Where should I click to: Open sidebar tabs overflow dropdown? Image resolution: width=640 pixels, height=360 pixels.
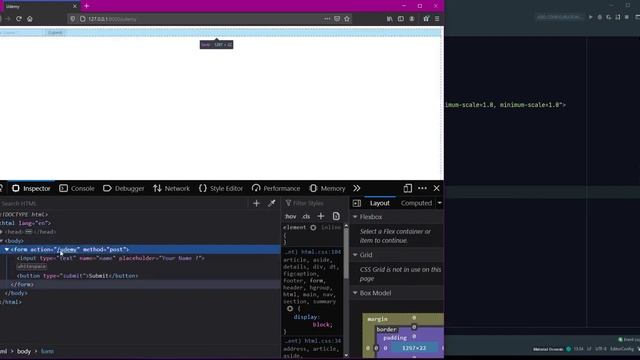coord(440,203)
